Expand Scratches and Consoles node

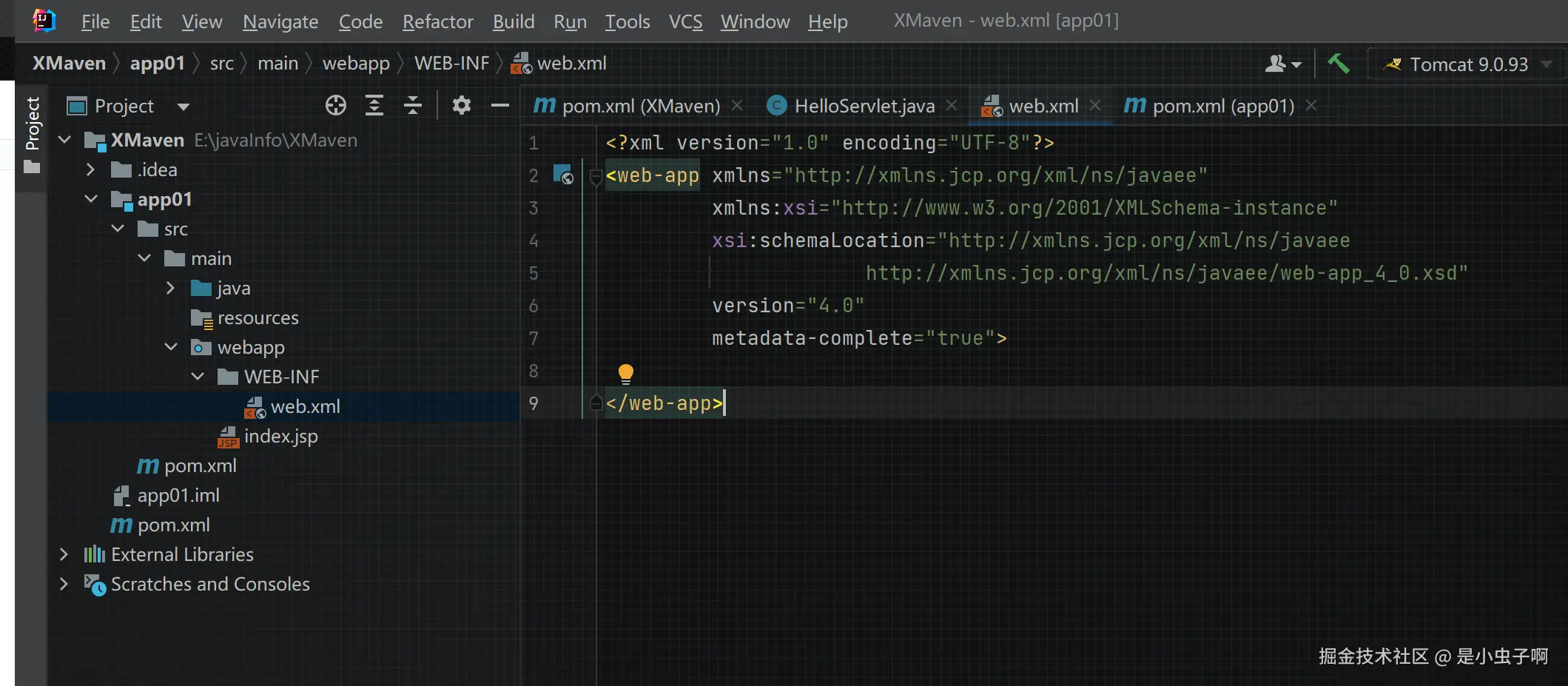64,584
